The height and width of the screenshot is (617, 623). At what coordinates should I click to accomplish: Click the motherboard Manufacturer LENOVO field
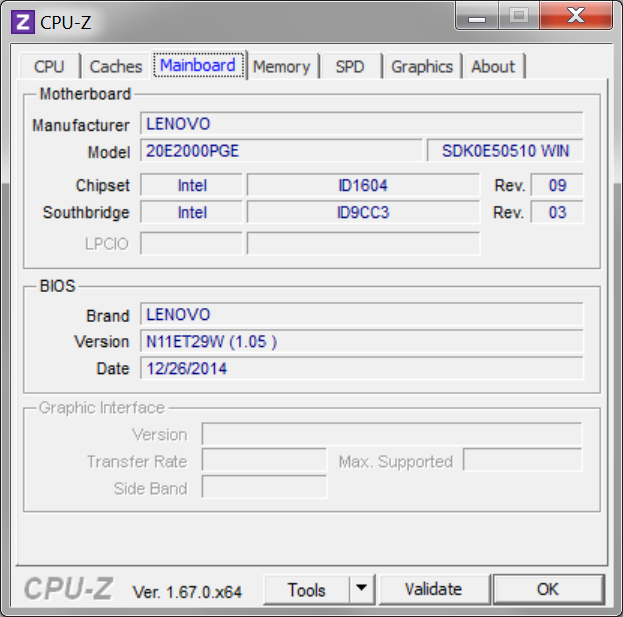tap(361, 124)
